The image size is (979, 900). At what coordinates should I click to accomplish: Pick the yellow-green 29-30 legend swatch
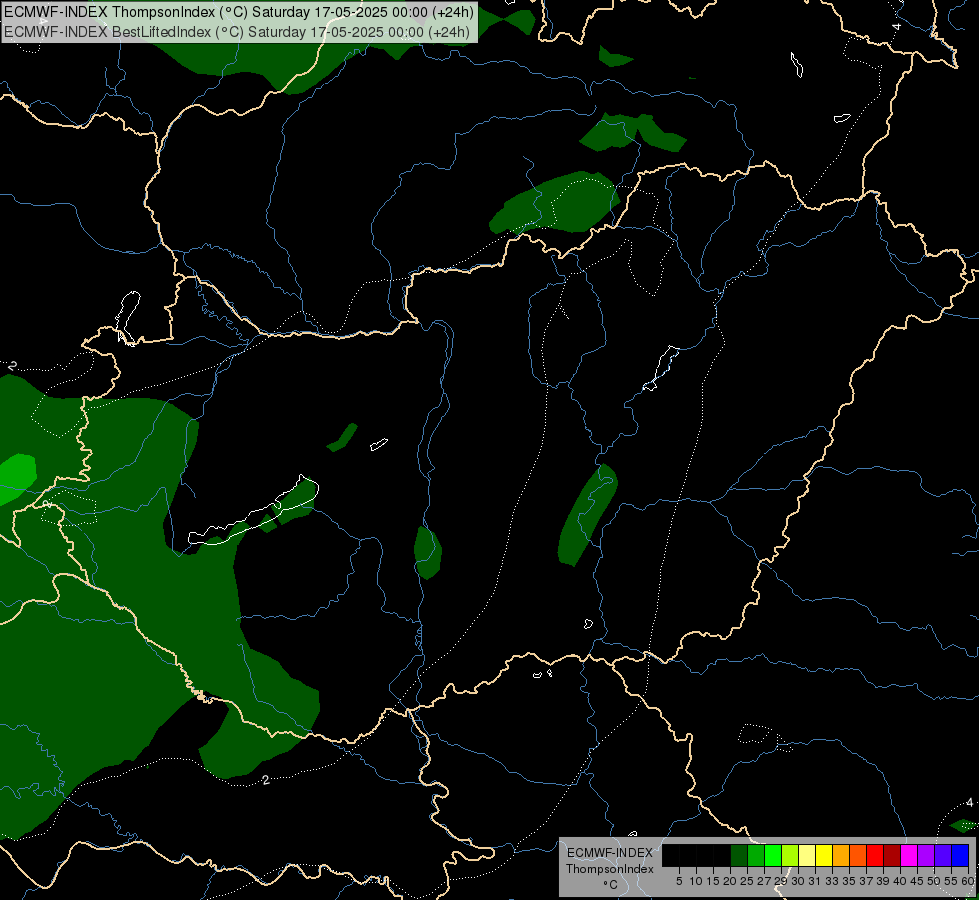point(790,856)
